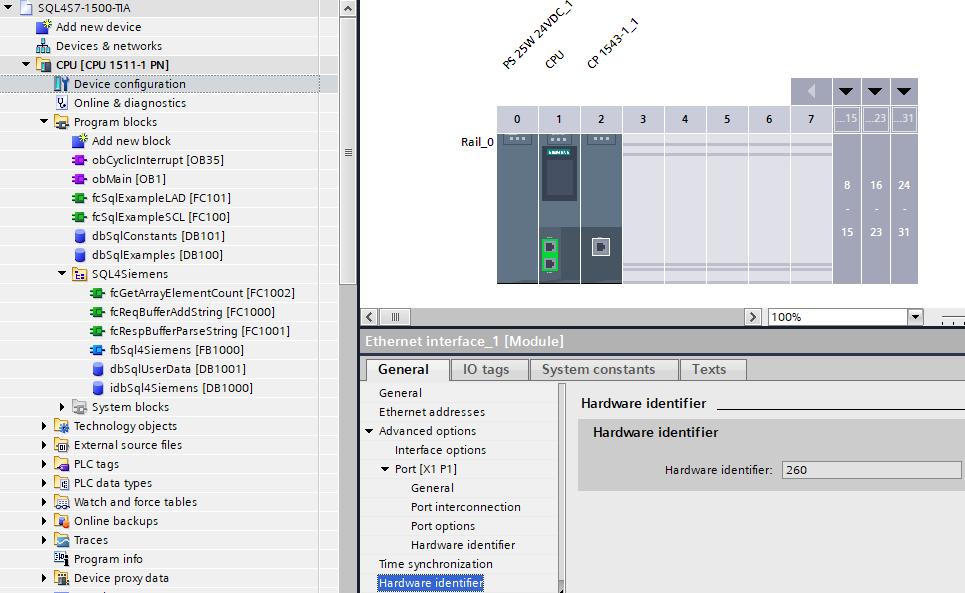The height and width of the screenshot is (593, 965).
Task: Click the CPU 1511-1 PN folder icon
Action: [x=44, y=65]
